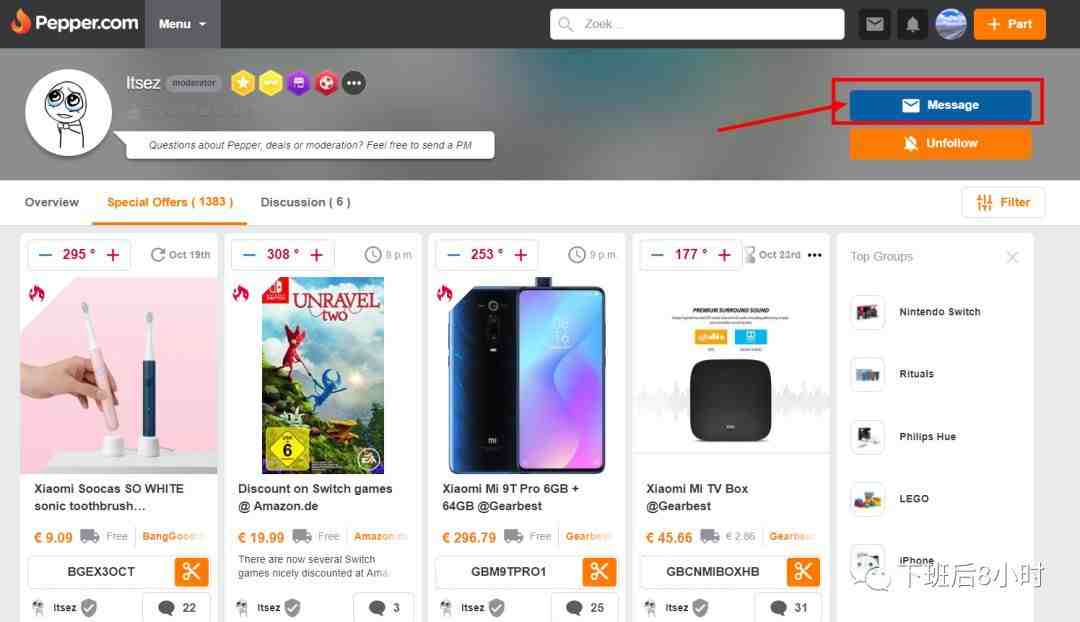1080x622 pixels.
Task: Copy coupon code BGEX3OCT with scissors icon
Action: pyautogui.click(x=191, y=571)
